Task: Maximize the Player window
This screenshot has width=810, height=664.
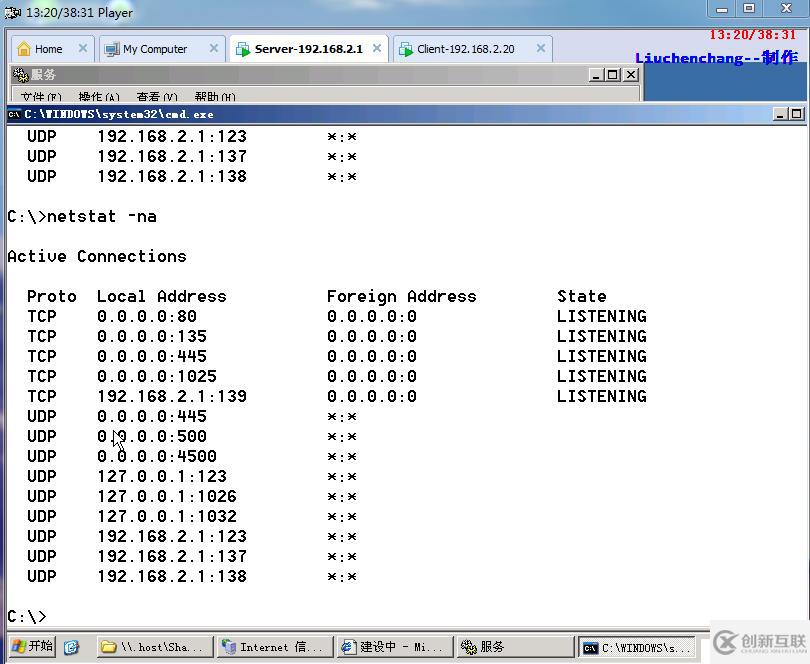Action: point(749,8)
